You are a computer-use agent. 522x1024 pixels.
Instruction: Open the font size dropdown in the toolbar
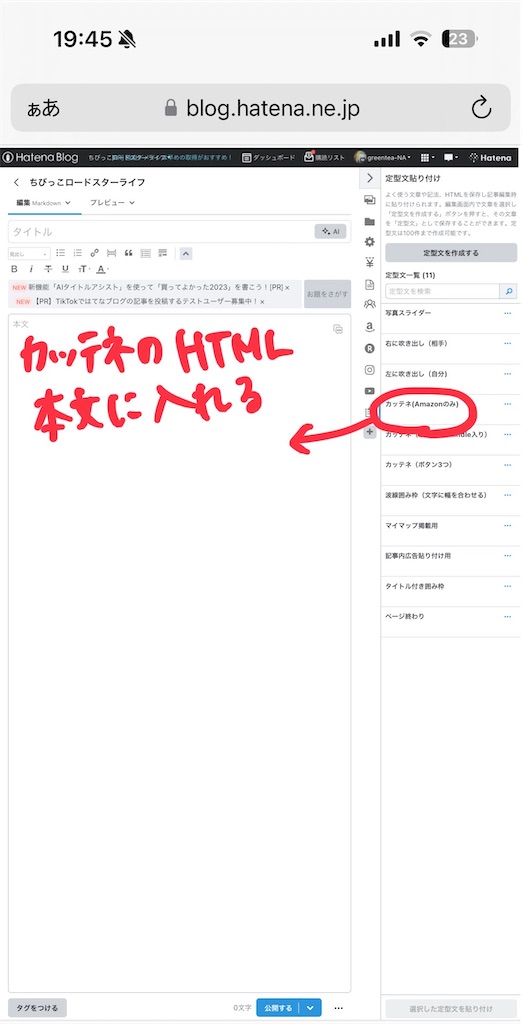(x=84, y=269)
